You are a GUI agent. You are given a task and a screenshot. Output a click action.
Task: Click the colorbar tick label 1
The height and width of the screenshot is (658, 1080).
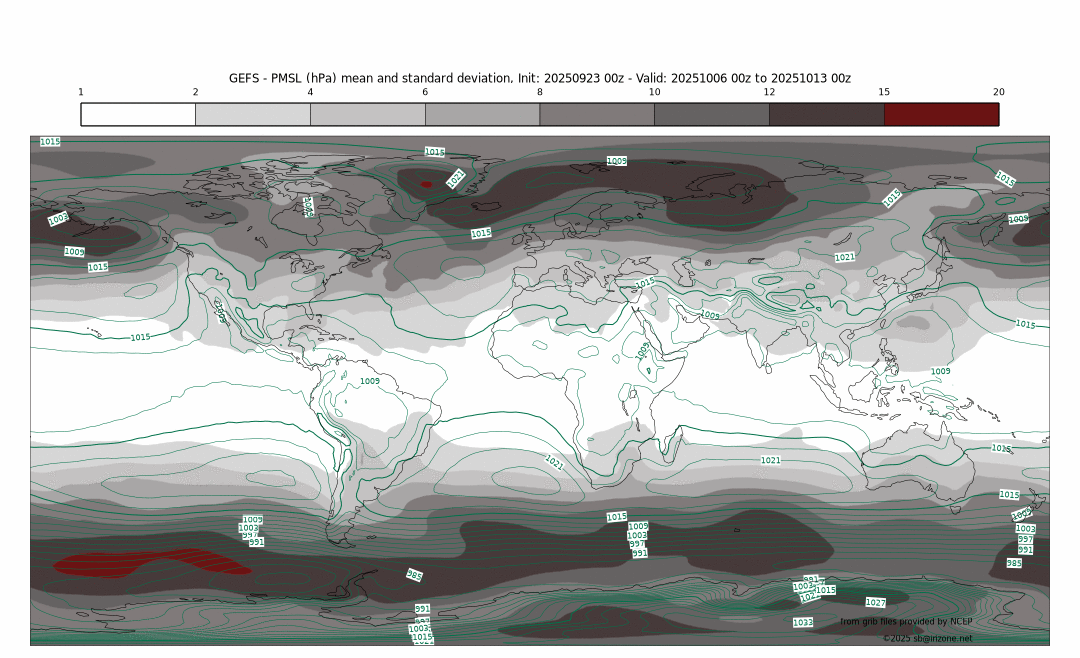click(x=81, y=92)
